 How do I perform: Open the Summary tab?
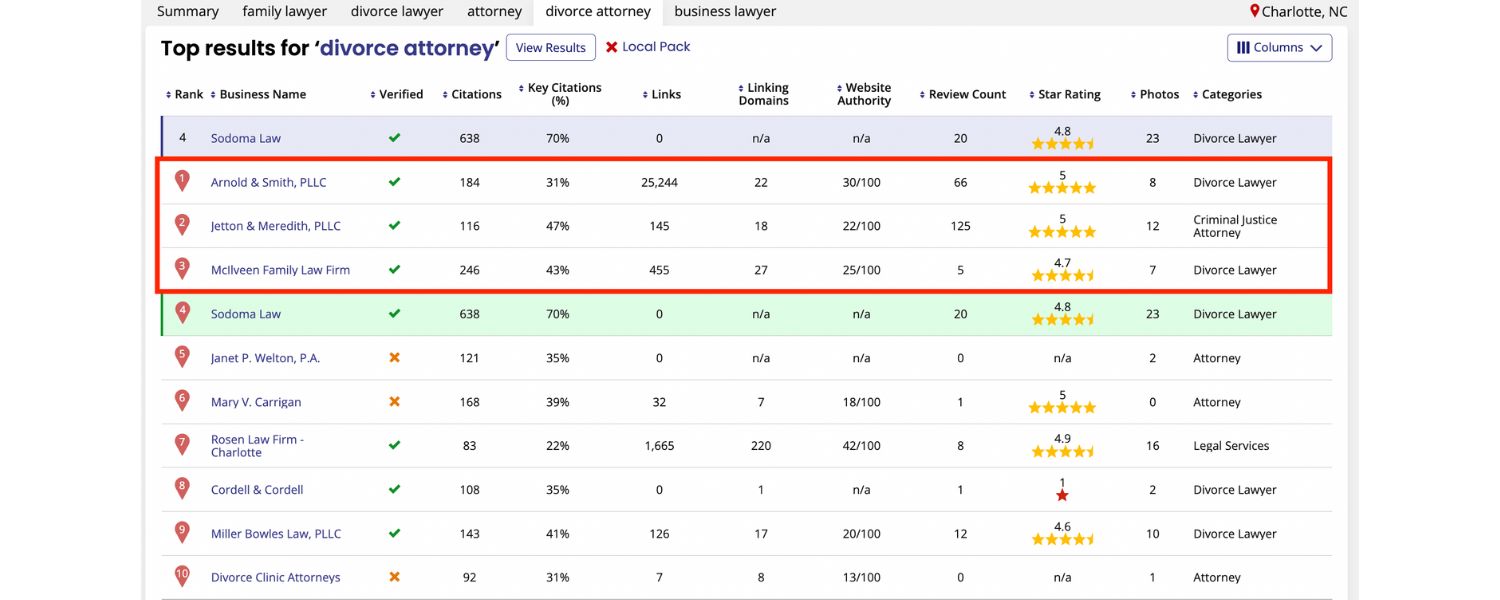click(187, 11)
